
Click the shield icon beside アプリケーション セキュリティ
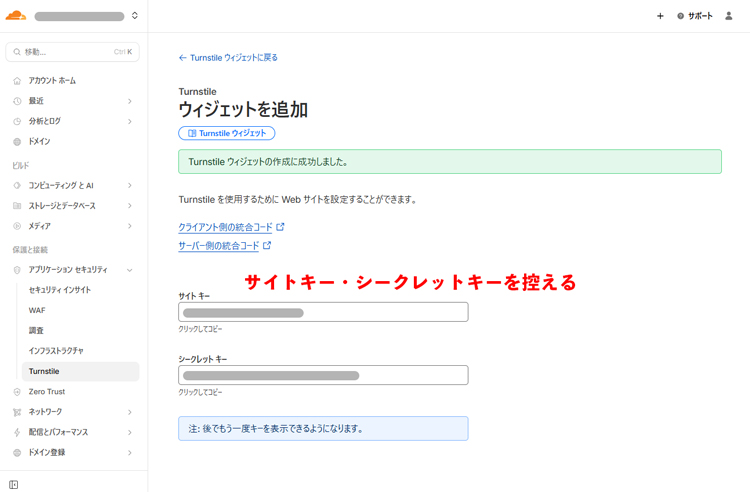coord(17,270)
